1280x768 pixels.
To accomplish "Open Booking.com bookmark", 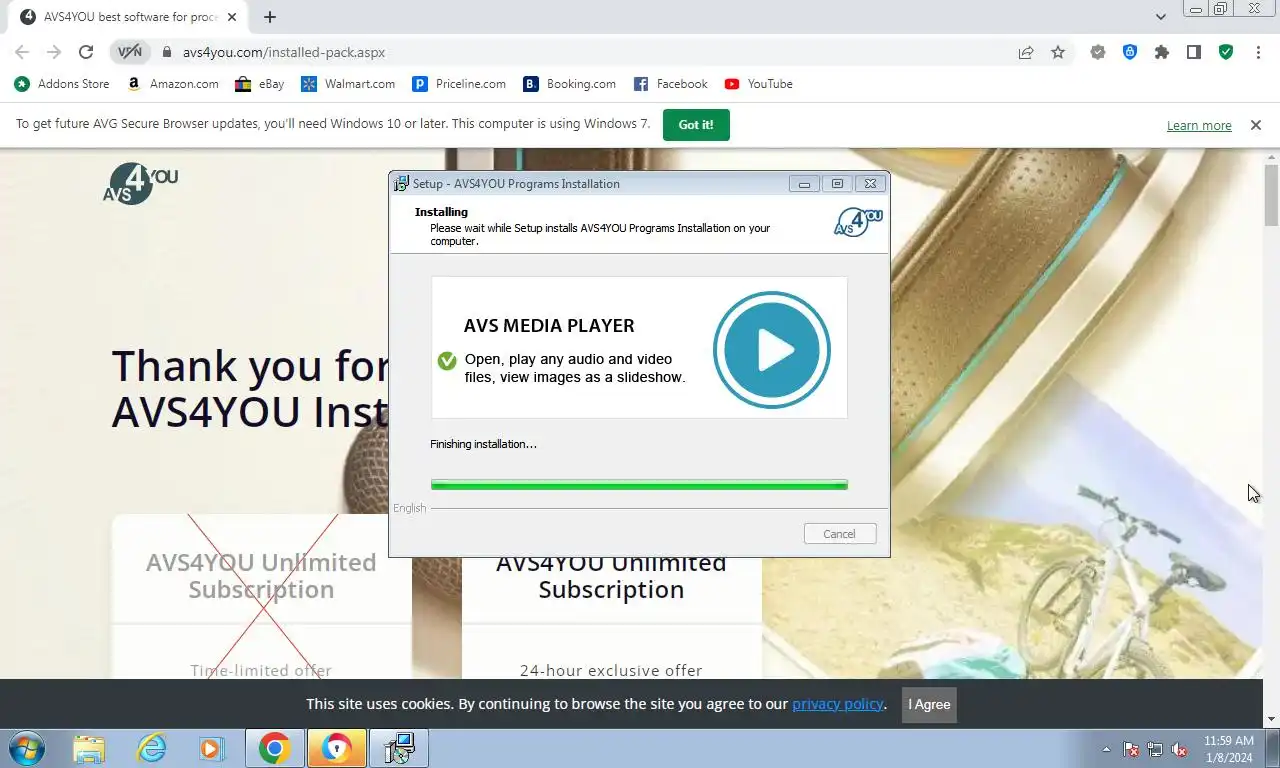I will tap(570, 84).
